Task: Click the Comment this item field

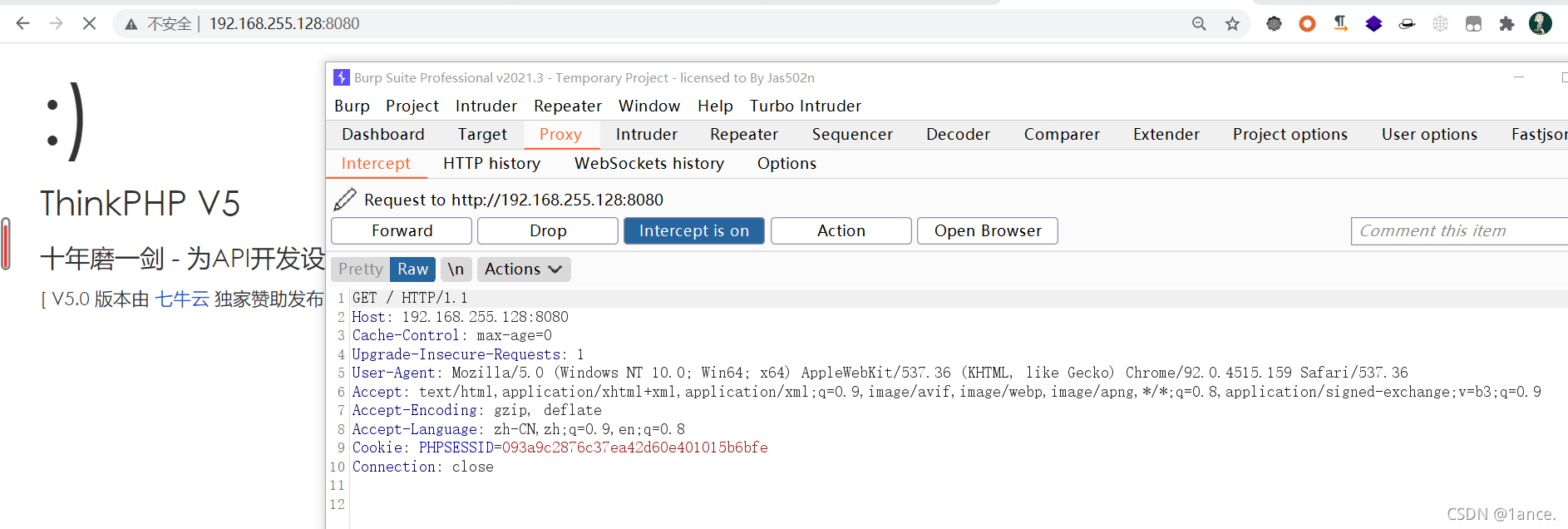Action: (1459, 230)
